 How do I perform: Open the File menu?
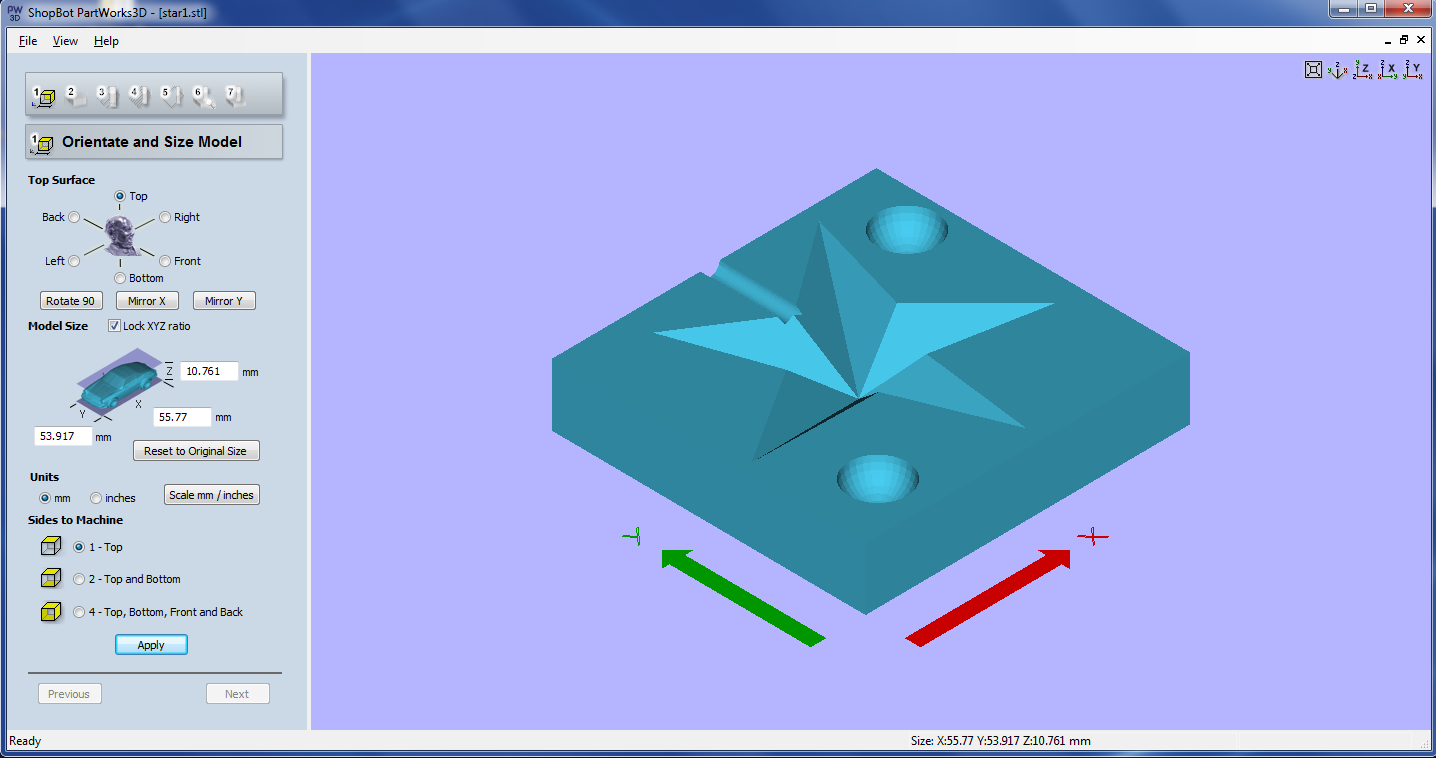point(28,41)
